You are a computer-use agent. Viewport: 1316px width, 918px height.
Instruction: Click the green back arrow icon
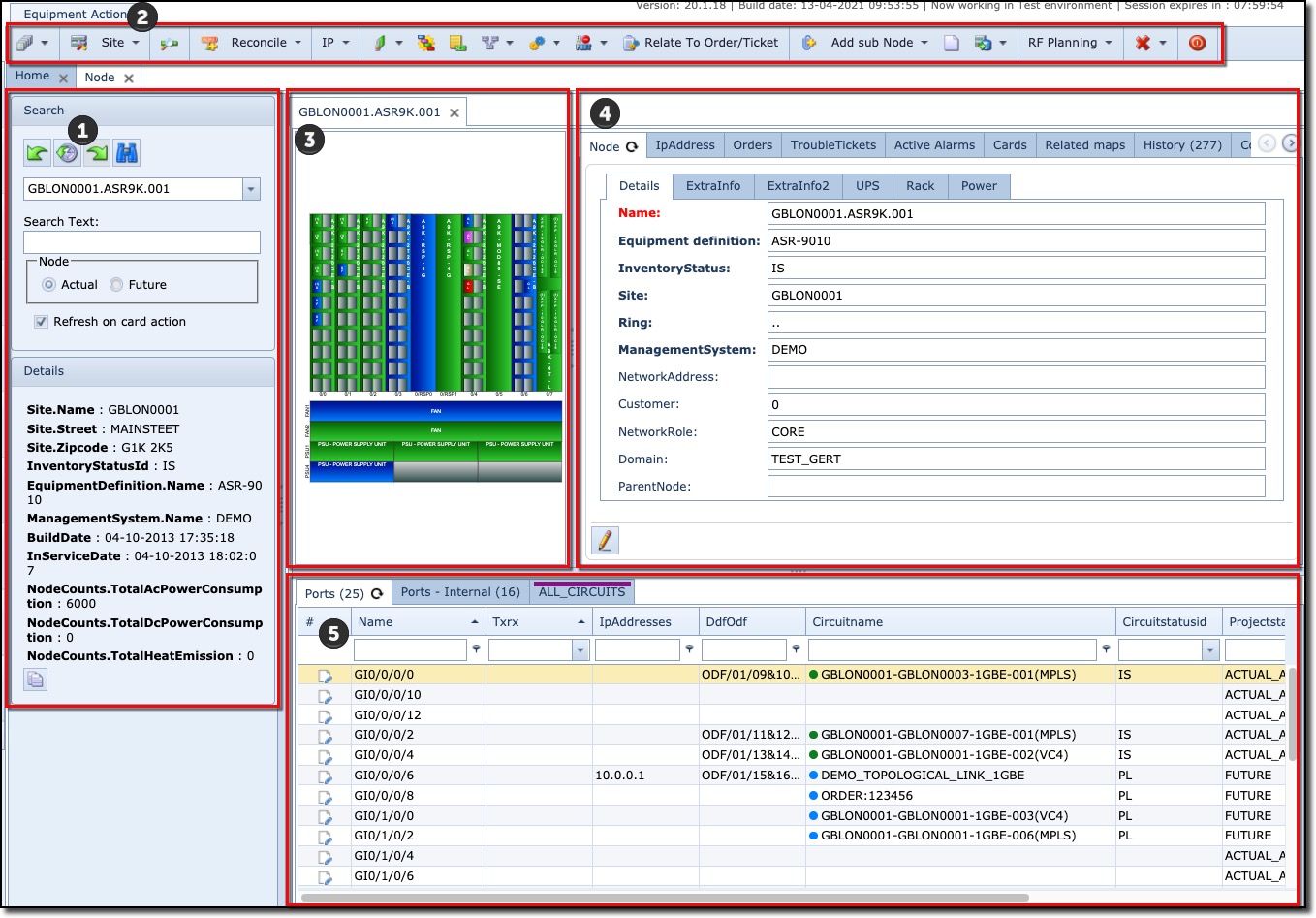(x=37, y=152)
